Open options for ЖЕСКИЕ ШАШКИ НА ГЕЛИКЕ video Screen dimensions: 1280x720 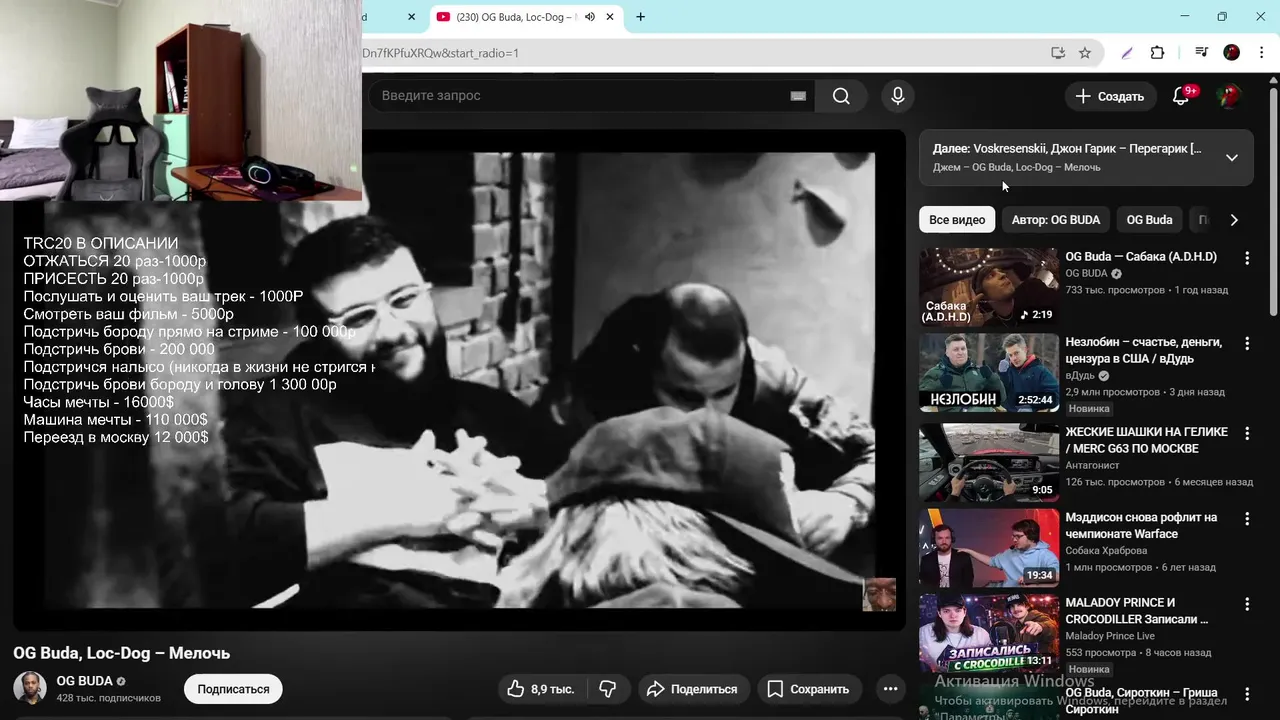(1247, 434)
